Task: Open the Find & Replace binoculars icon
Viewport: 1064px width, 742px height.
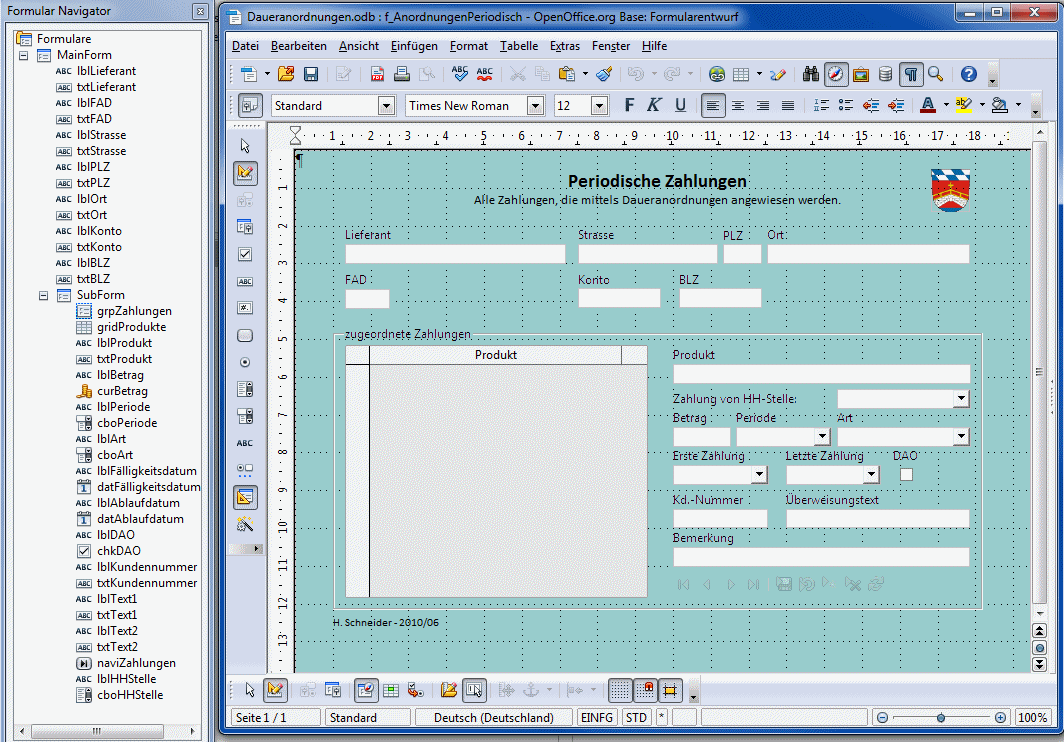Action: [811, 74]
